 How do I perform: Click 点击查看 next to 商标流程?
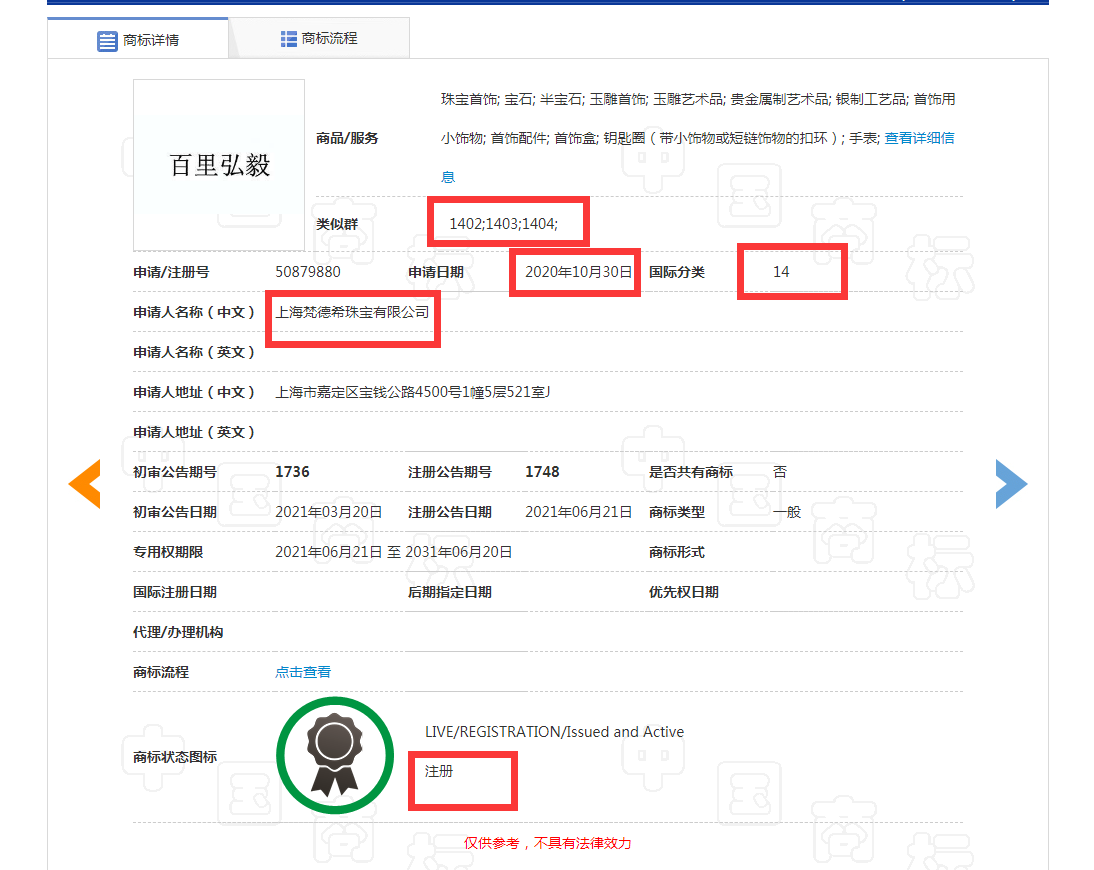[x=303, y=672]
